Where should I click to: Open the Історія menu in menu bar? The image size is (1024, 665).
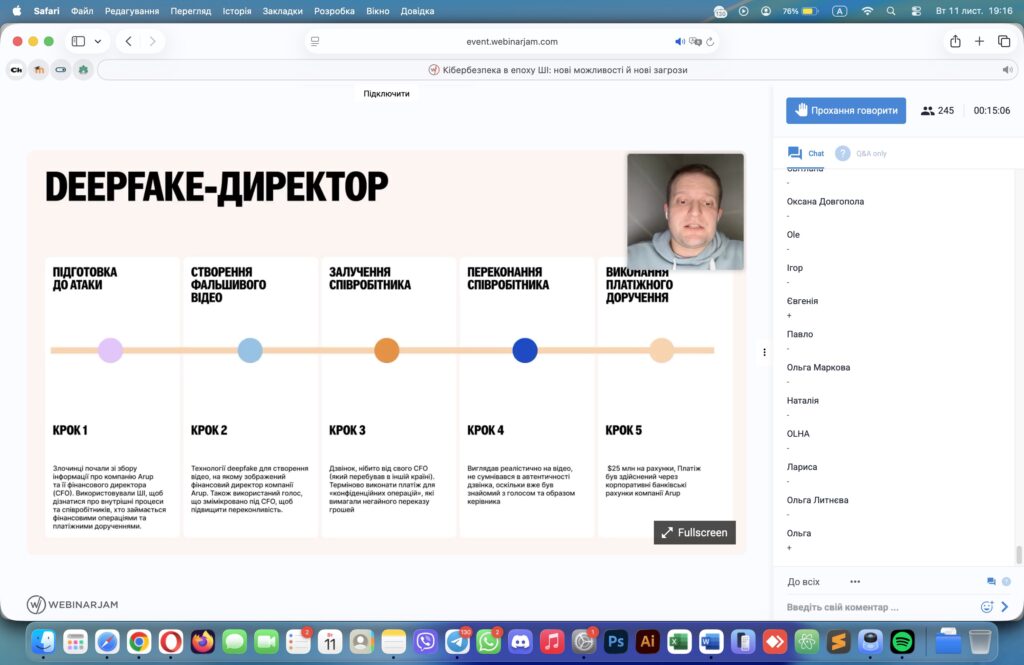[237, 11]
